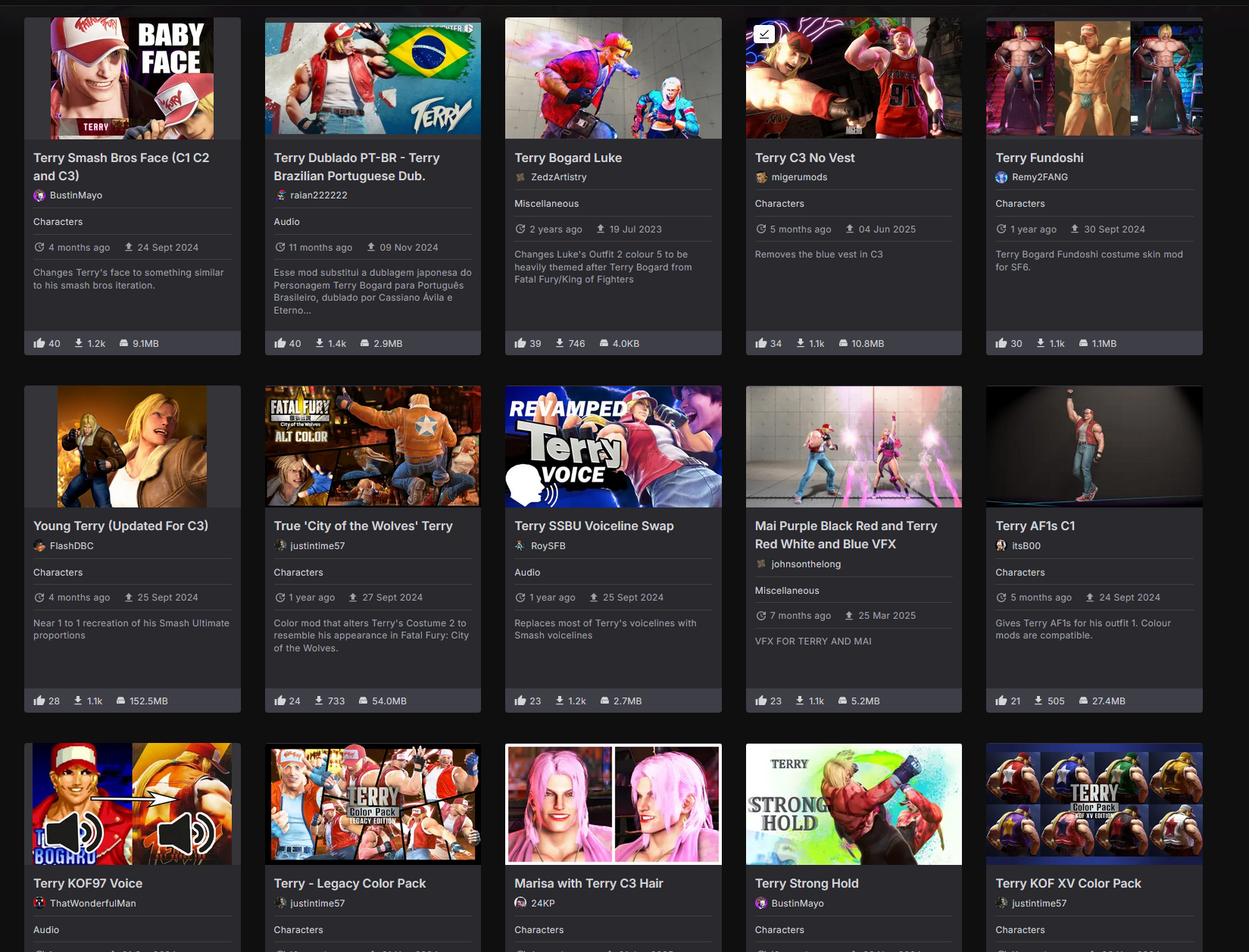Click the ThatWonderfulMan author avatar

(39, 903)
